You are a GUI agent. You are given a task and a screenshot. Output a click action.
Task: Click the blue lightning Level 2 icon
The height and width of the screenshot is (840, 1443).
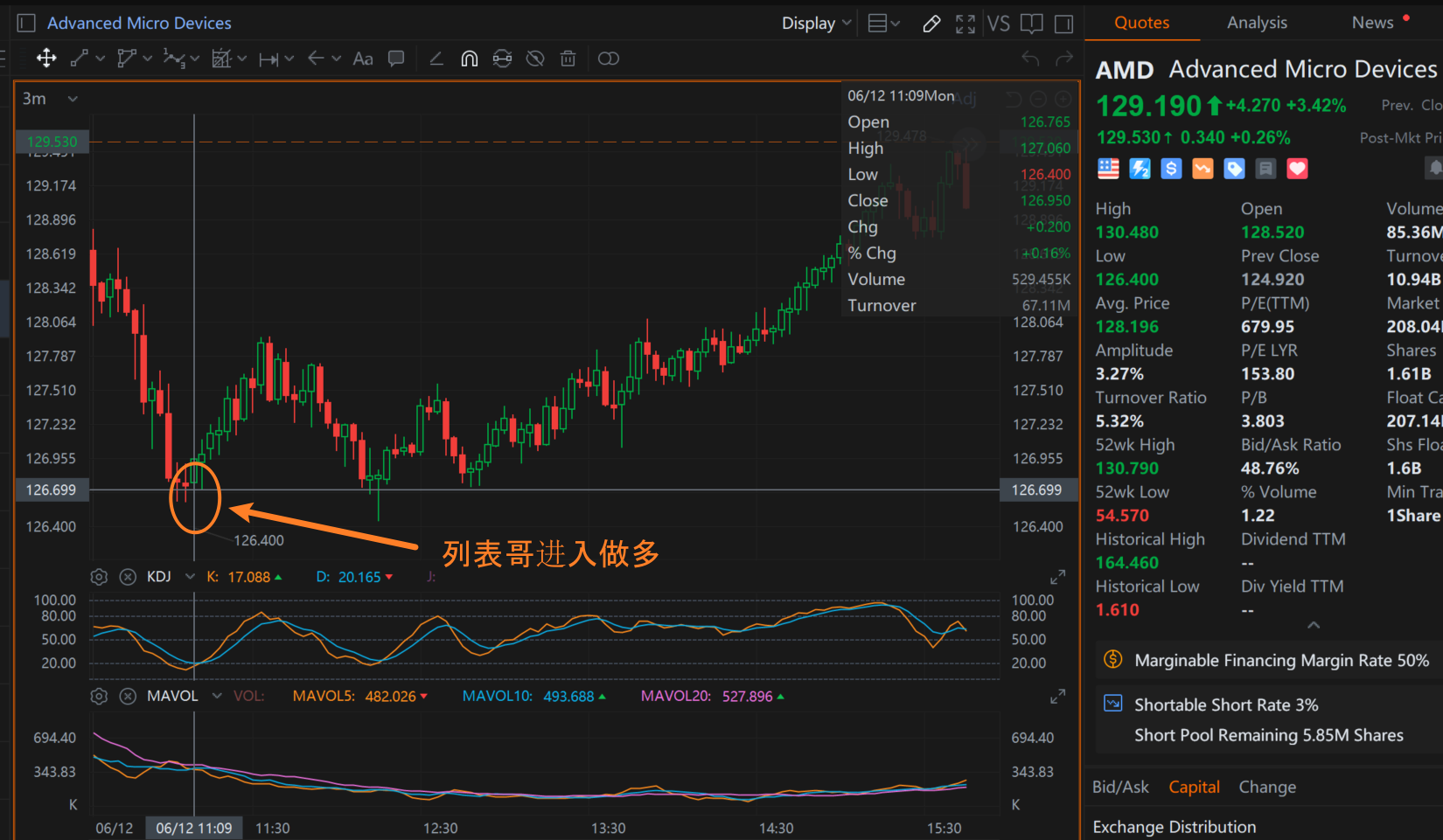coord(1140,169)
